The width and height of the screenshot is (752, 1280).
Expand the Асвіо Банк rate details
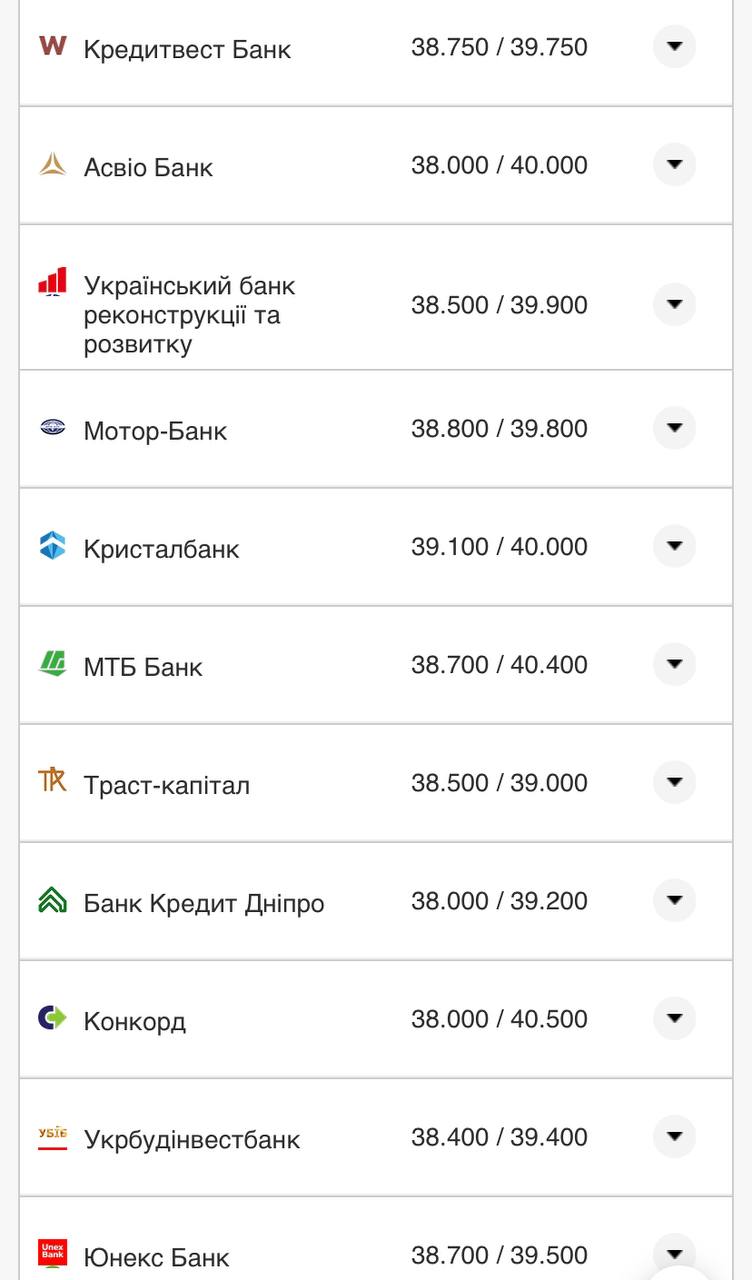[x=674, y=164]
